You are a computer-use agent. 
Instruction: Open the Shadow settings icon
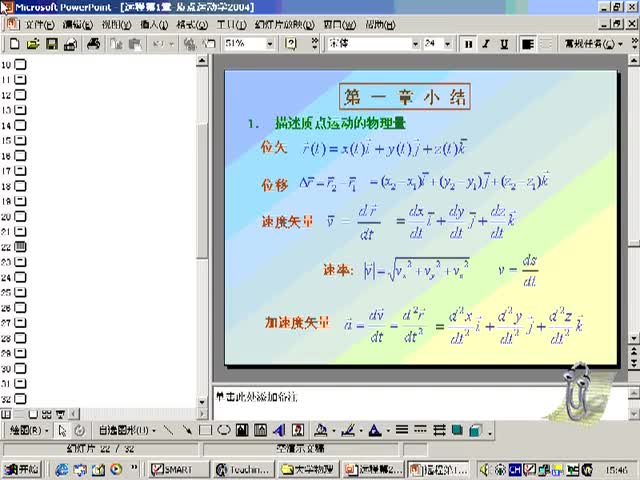457,430
